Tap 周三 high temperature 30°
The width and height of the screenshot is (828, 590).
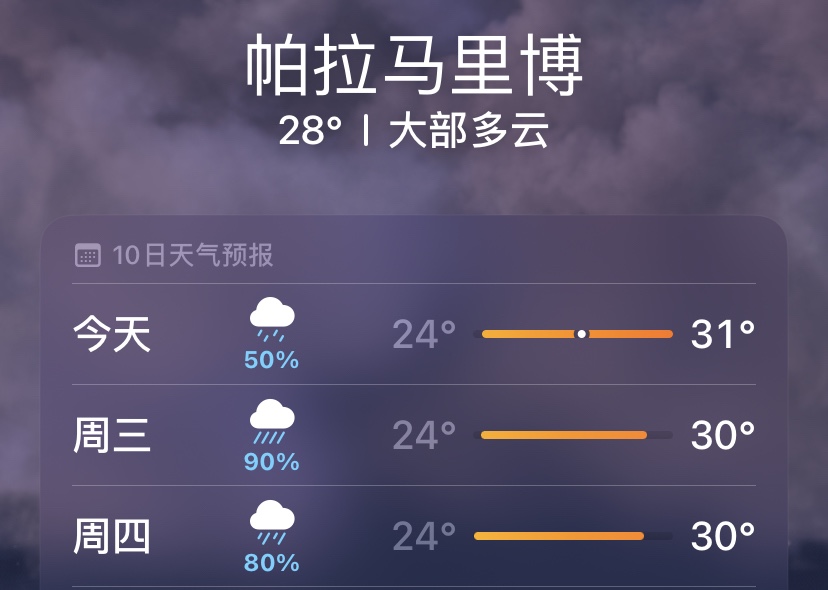click(723, 435)
